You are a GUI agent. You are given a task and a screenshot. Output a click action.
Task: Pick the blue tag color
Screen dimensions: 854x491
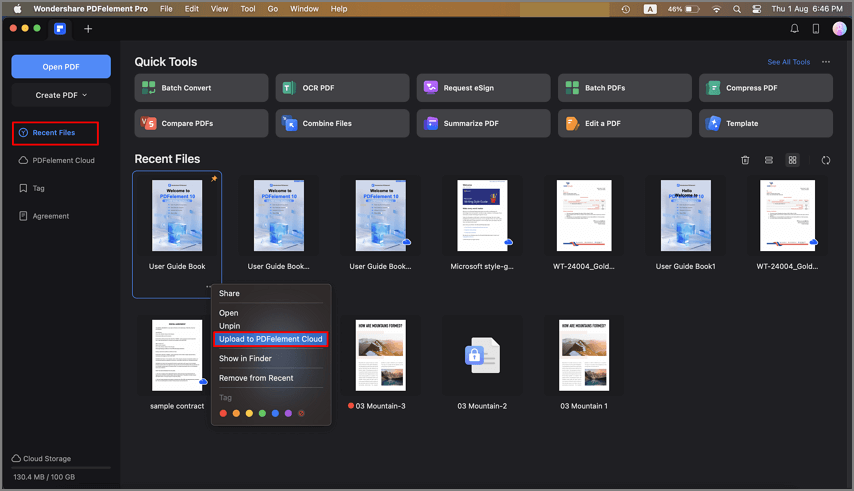coord(275,414)
